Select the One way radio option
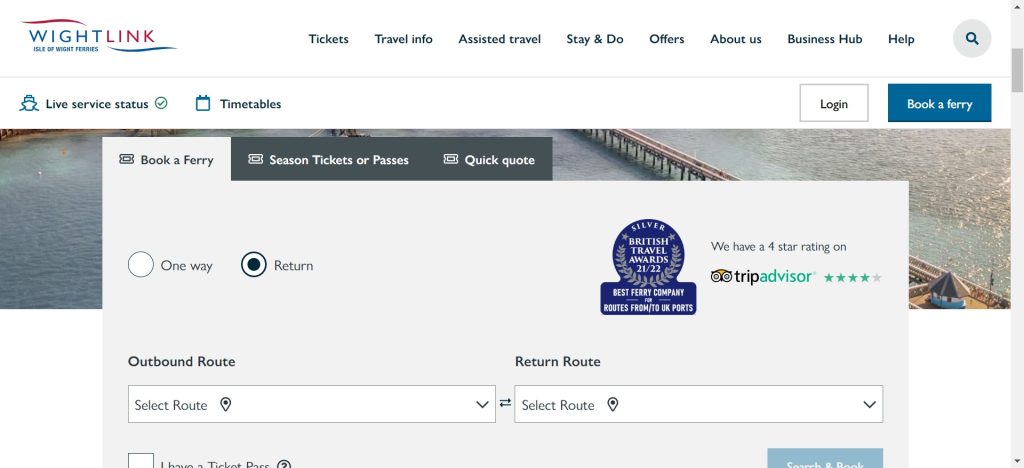 point(141,265)
